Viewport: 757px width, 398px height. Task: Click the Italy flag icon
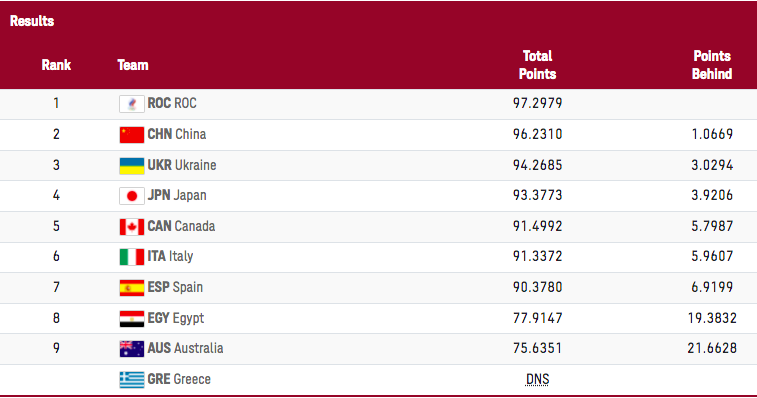tap(132, 256)
